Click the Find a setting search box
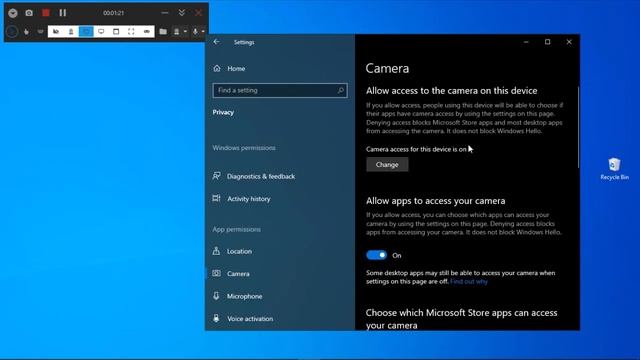Viewport: 640px width, 360px height. click(x=280, y=90)
